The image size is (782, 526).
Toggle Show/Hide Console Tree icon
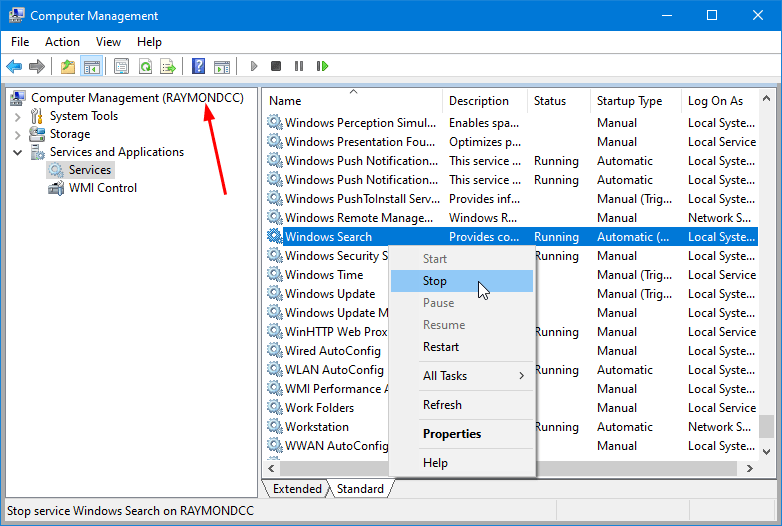[92, 66]
